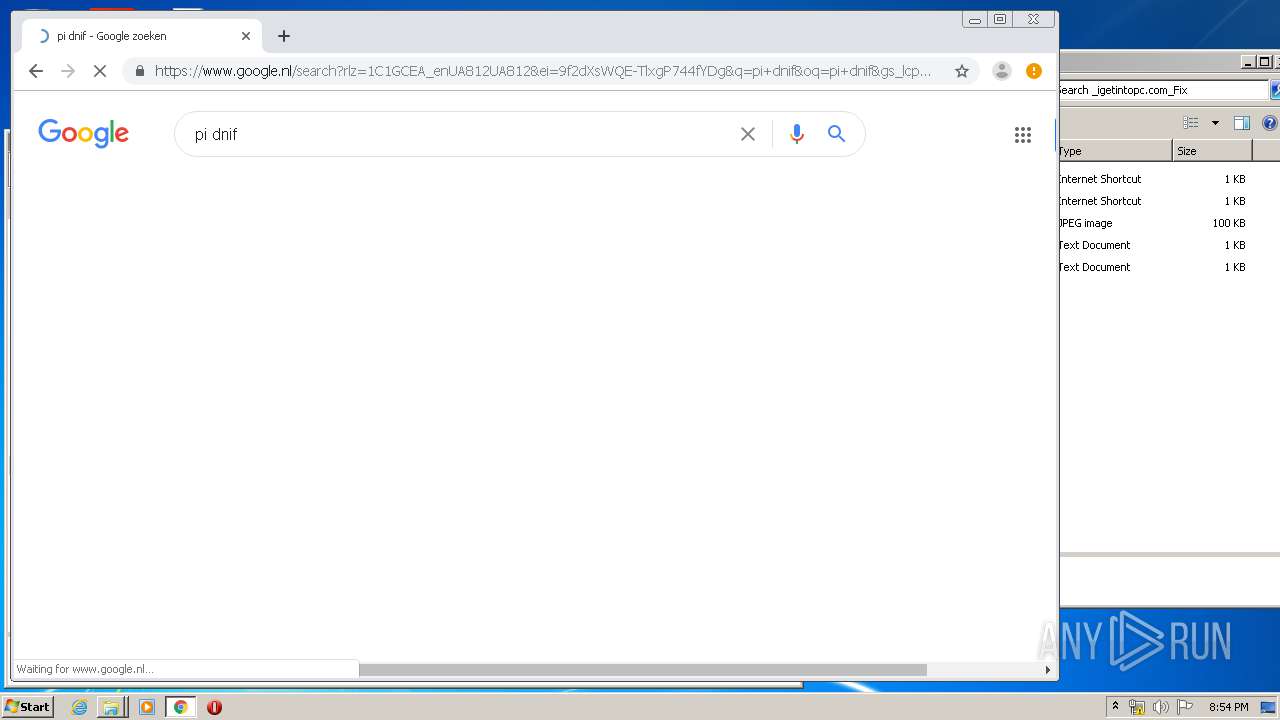Click the '100 KB' size value
The height and width of the screenshot is (720, 1280).
[1228, 223]
